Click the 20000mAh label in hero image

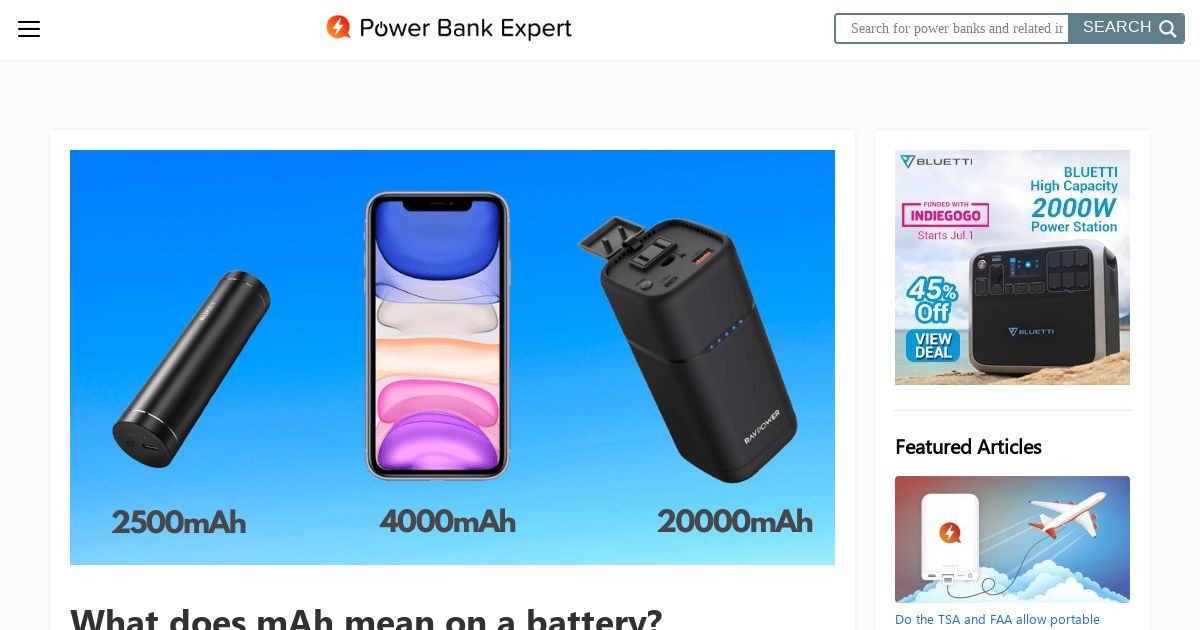734,521
